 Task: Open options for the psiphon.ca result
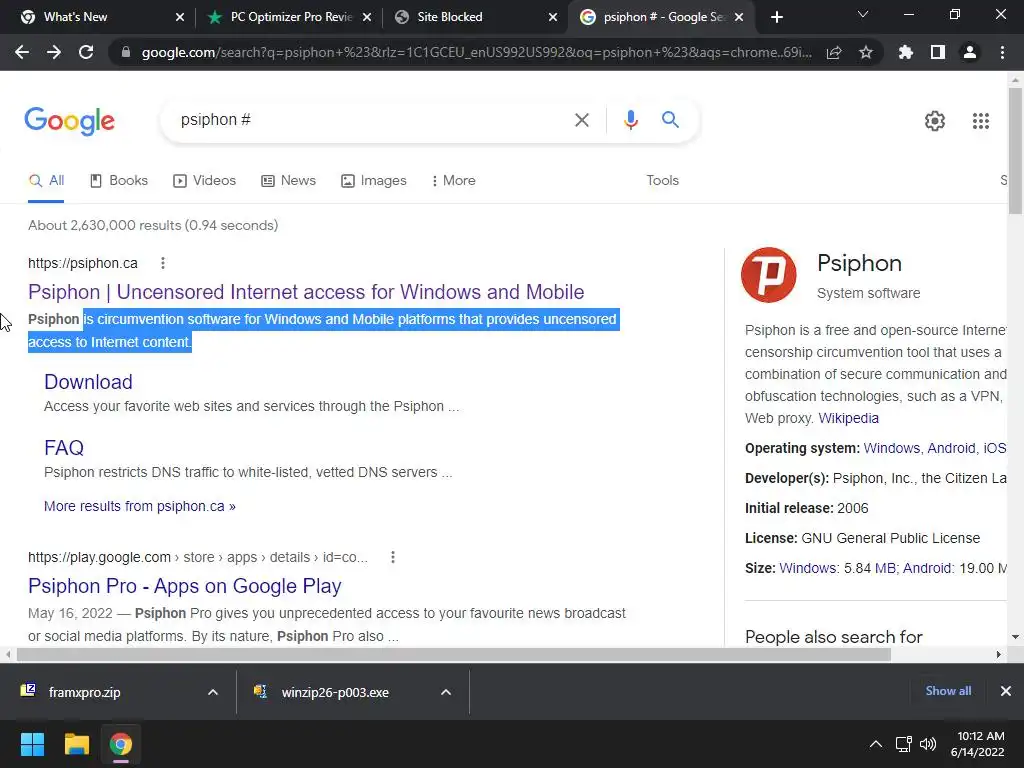click(x=163, y=263)
